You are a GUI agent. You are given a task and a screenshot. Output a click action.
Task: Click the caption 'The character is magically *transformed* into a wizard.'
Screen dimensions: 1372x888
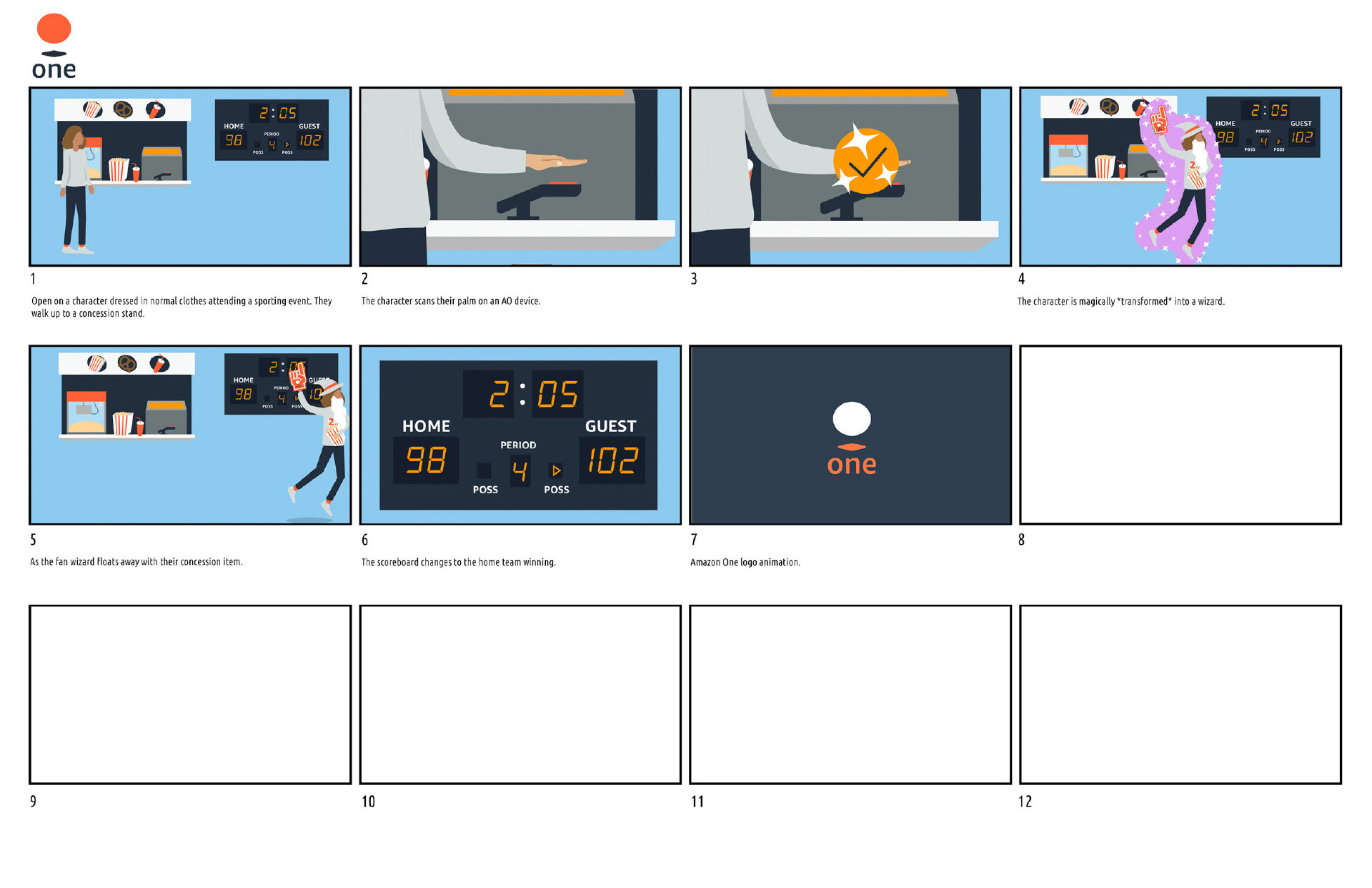[x=1121, y=301]
